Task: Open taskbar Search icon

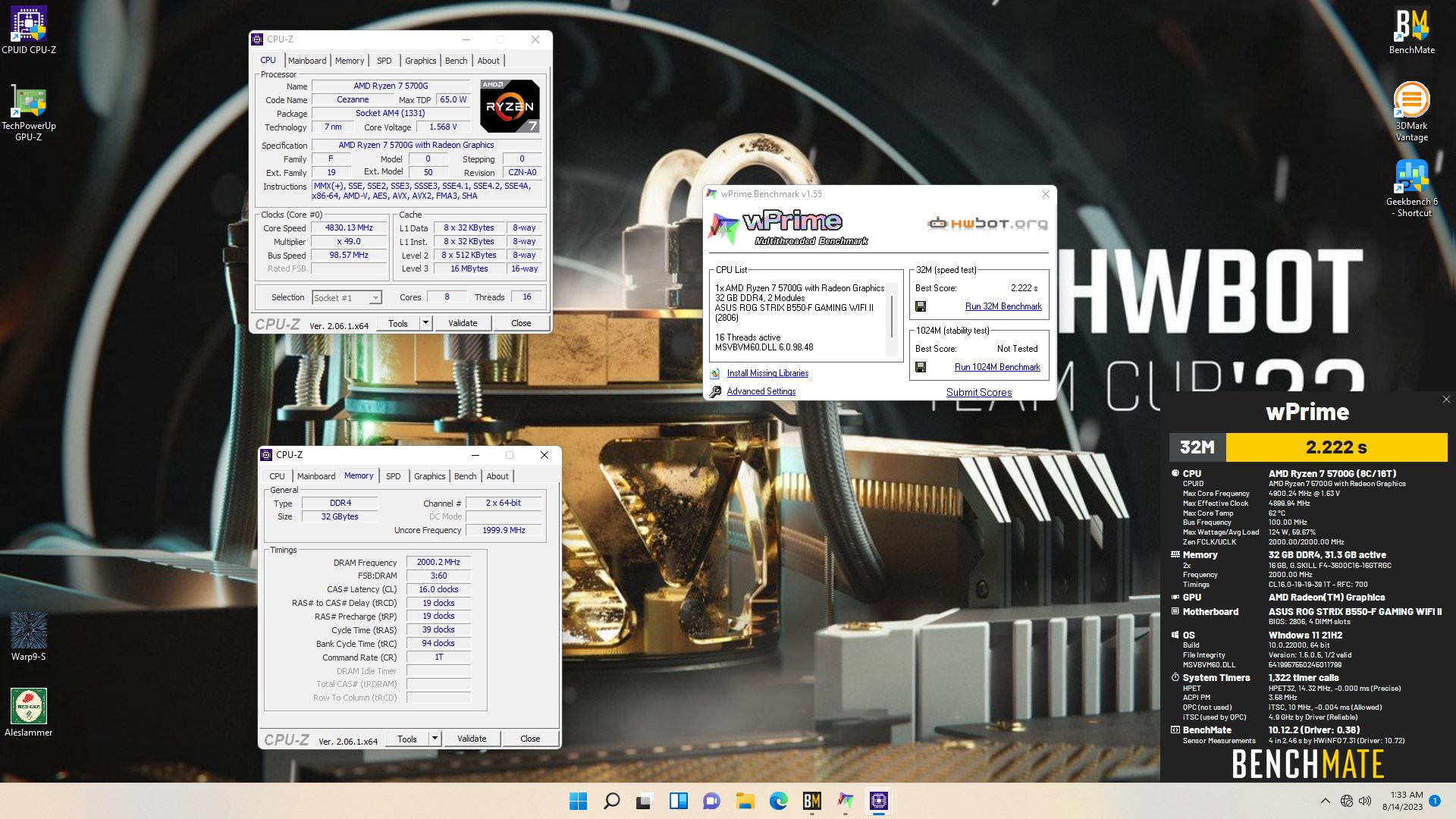Action: pos(611,801)
